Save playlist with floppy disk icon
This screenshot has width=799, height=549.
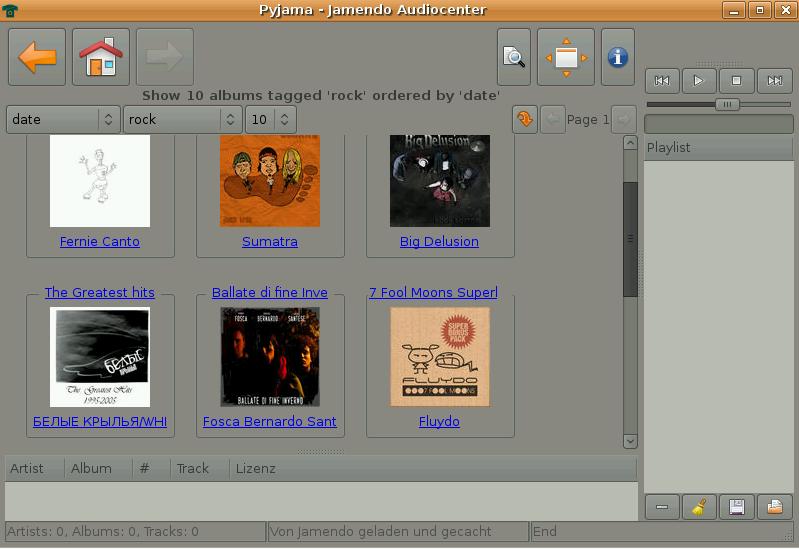tap(736, 507)
